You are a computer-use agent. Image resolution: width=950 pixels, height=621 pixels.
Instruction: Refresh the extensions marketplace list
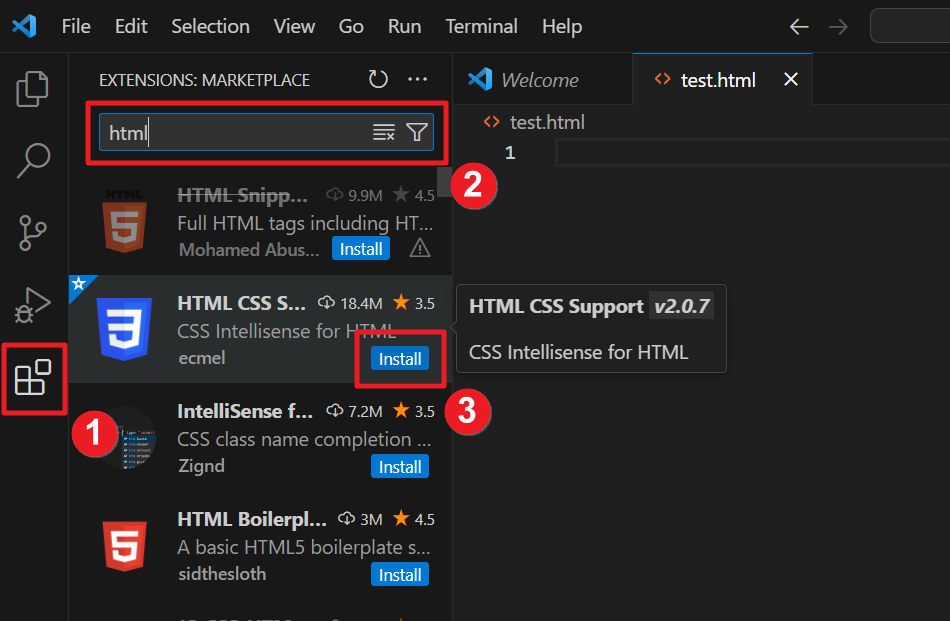tap(378, 79)
